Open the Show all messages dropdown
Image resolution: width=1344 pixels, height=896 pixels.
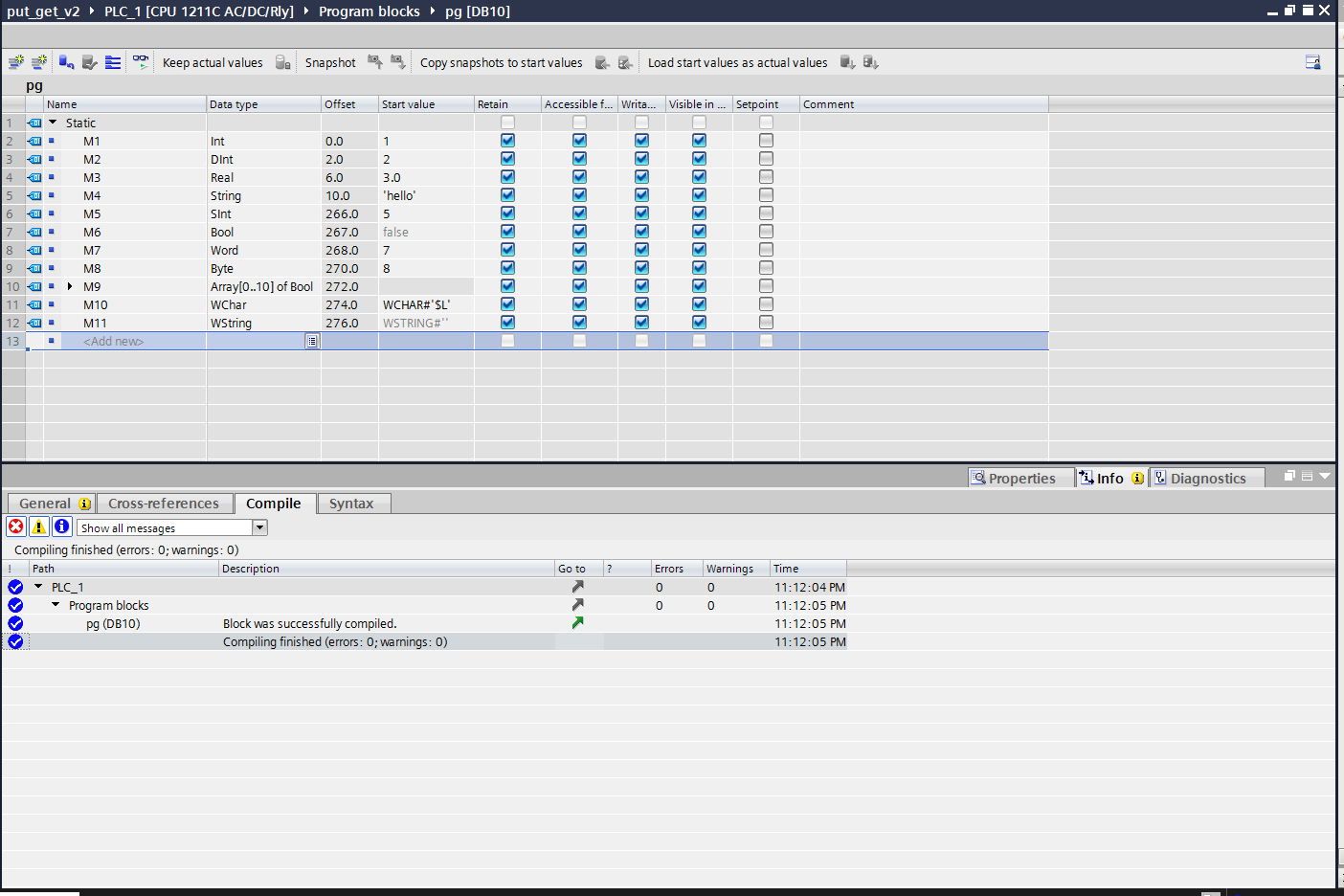tap(259, 527)
